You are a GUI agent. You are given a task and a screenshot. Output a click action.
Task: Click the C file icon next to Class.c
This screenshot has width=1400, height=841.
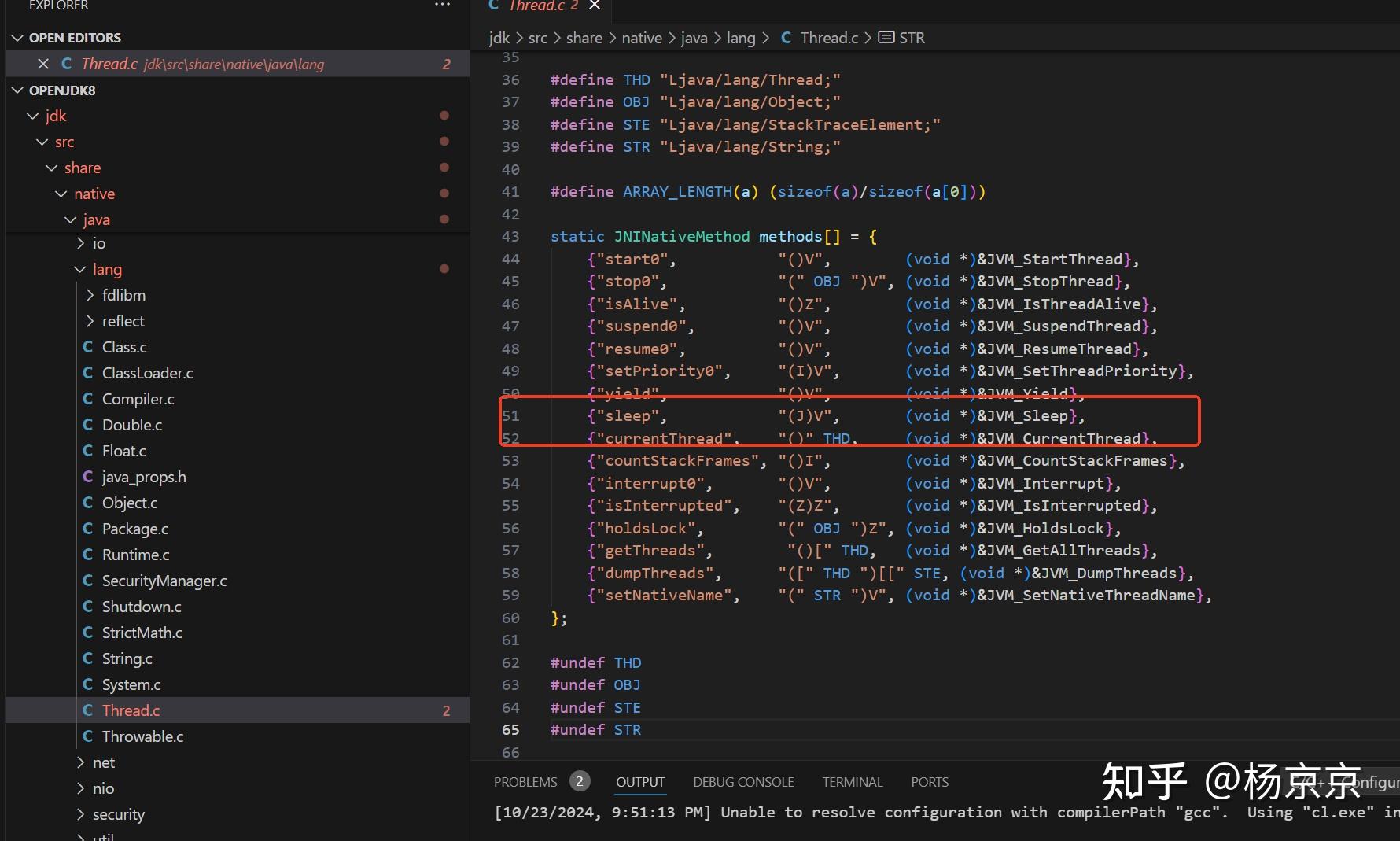(x=88, y=347)
